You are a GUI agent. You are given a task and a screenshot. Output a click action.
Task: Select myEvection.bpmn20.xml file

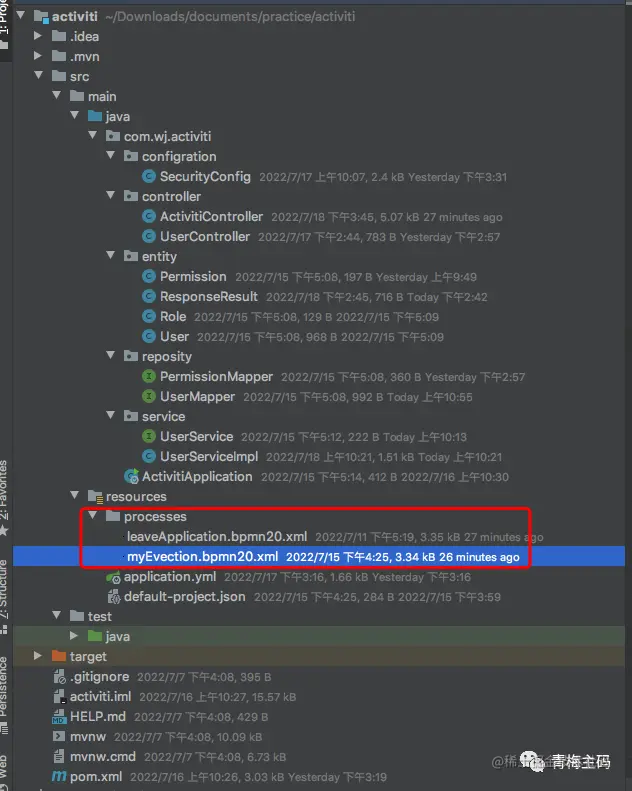[202, 556]
